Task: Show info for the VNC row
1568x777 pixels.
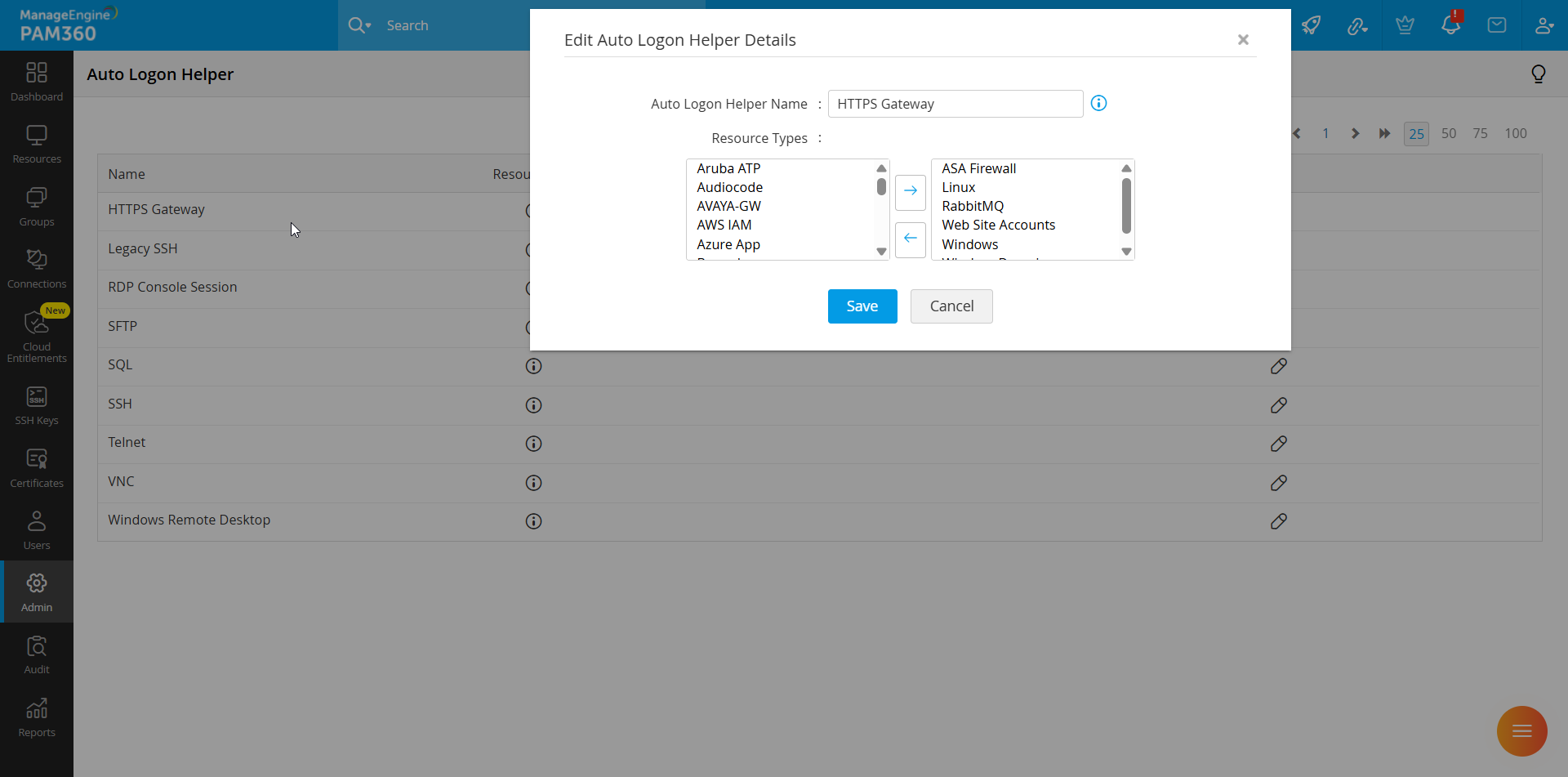Action: click(x=533, y=483)
